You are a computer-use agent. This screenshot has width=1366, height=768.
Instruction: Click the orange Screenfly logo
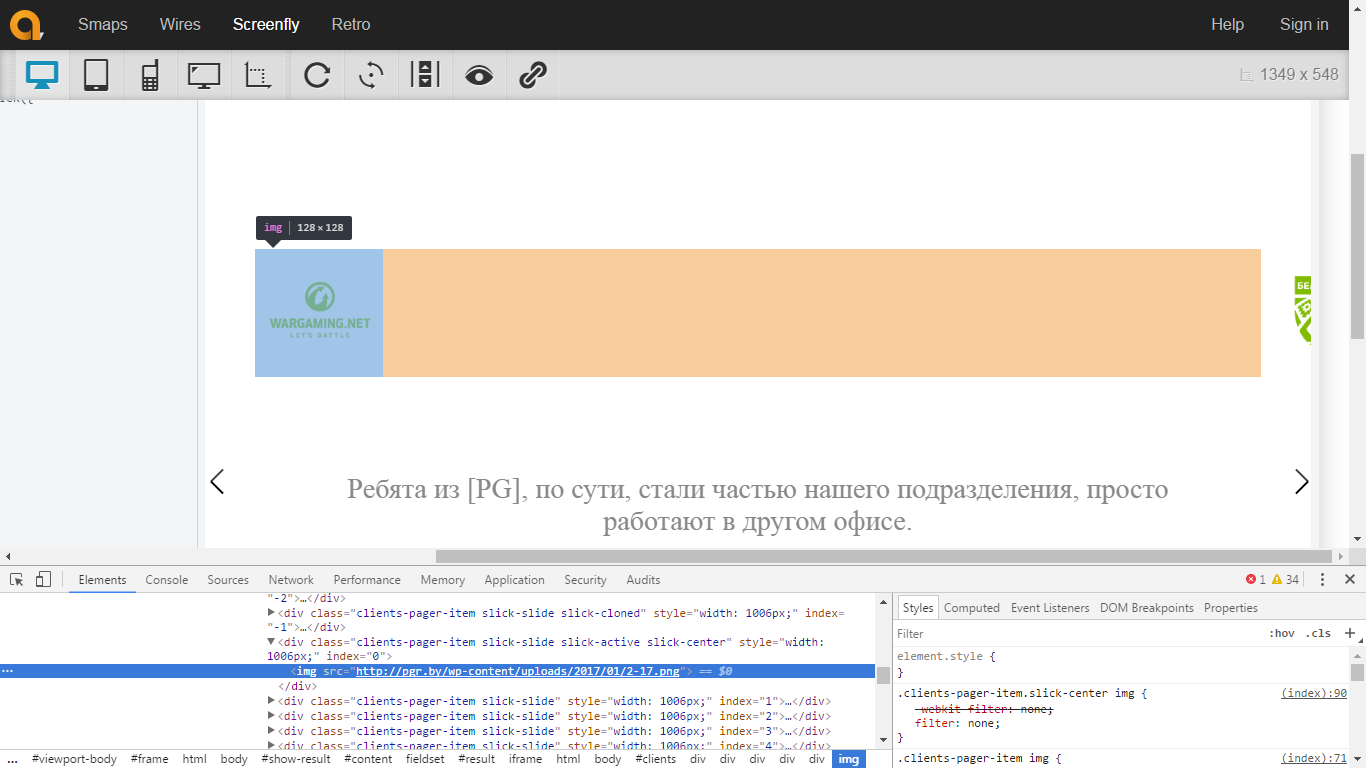[x=26, y=24]
